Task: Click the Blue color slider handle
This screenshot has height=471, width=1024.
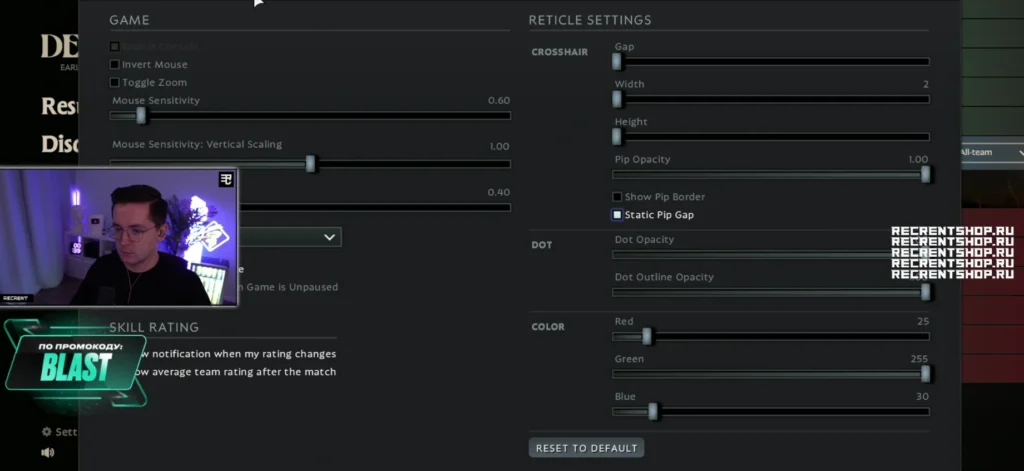Action: click(652, 411)
